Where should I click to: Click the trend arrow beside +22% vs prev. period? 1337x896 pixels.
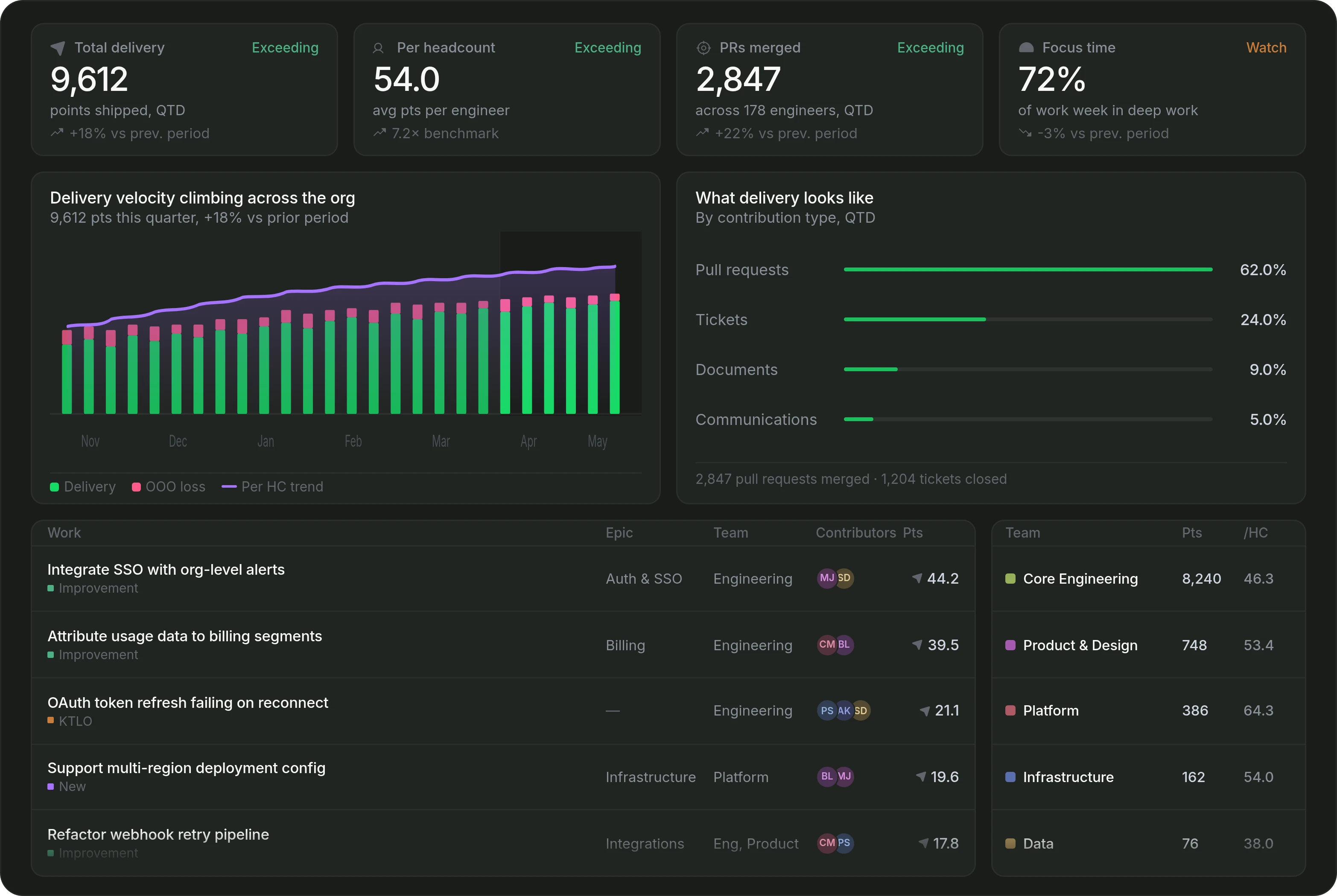click(x=702, y=133)
